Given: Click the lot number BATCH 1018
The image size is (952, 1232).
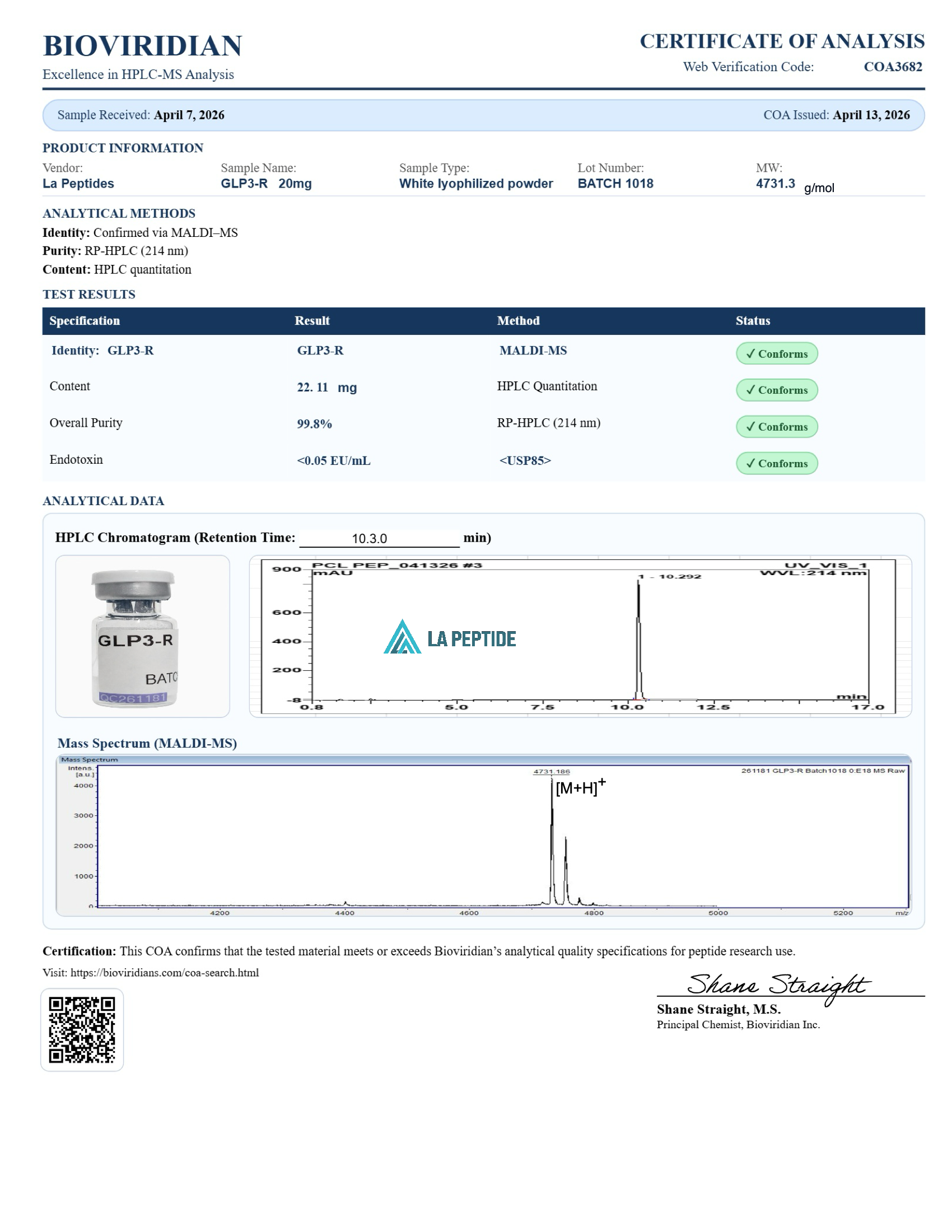Looking at the screenshot, I should coord(615,183).
